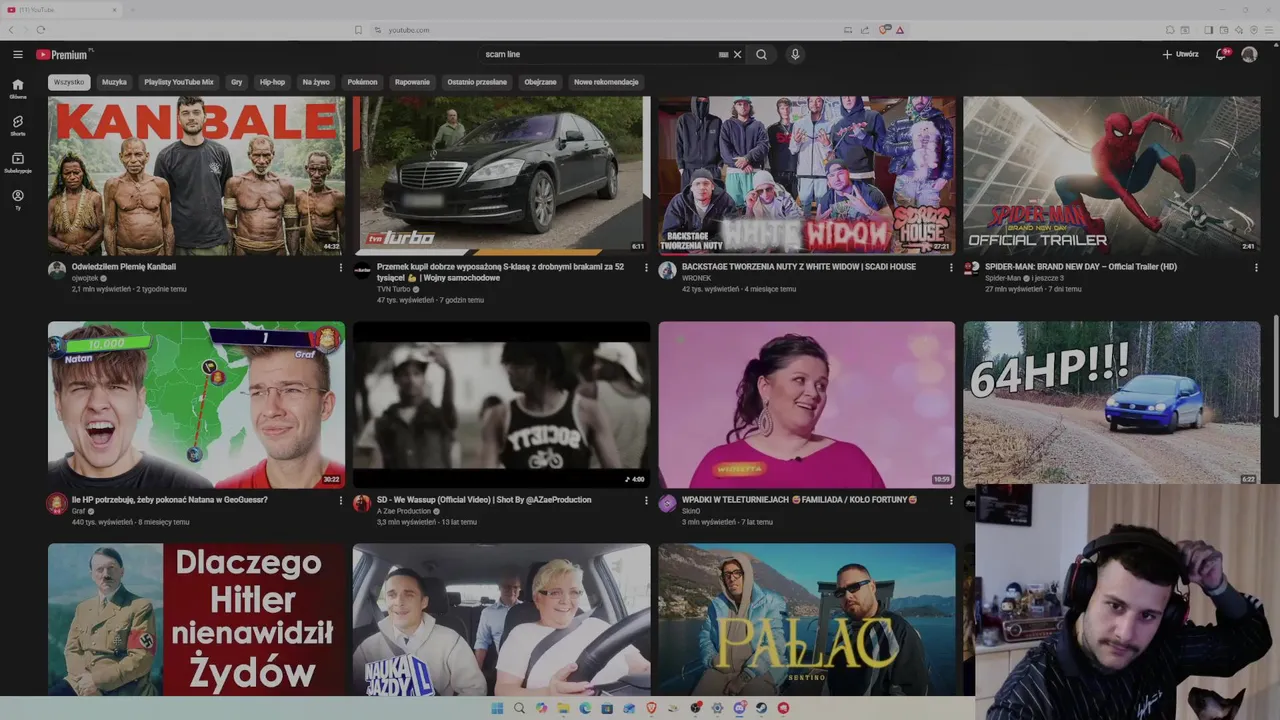Select the Playlisty YouTube Mix chip
The width and height of the screenshot is (1280, 720).
pyautogui.click(x=179, y=82)
